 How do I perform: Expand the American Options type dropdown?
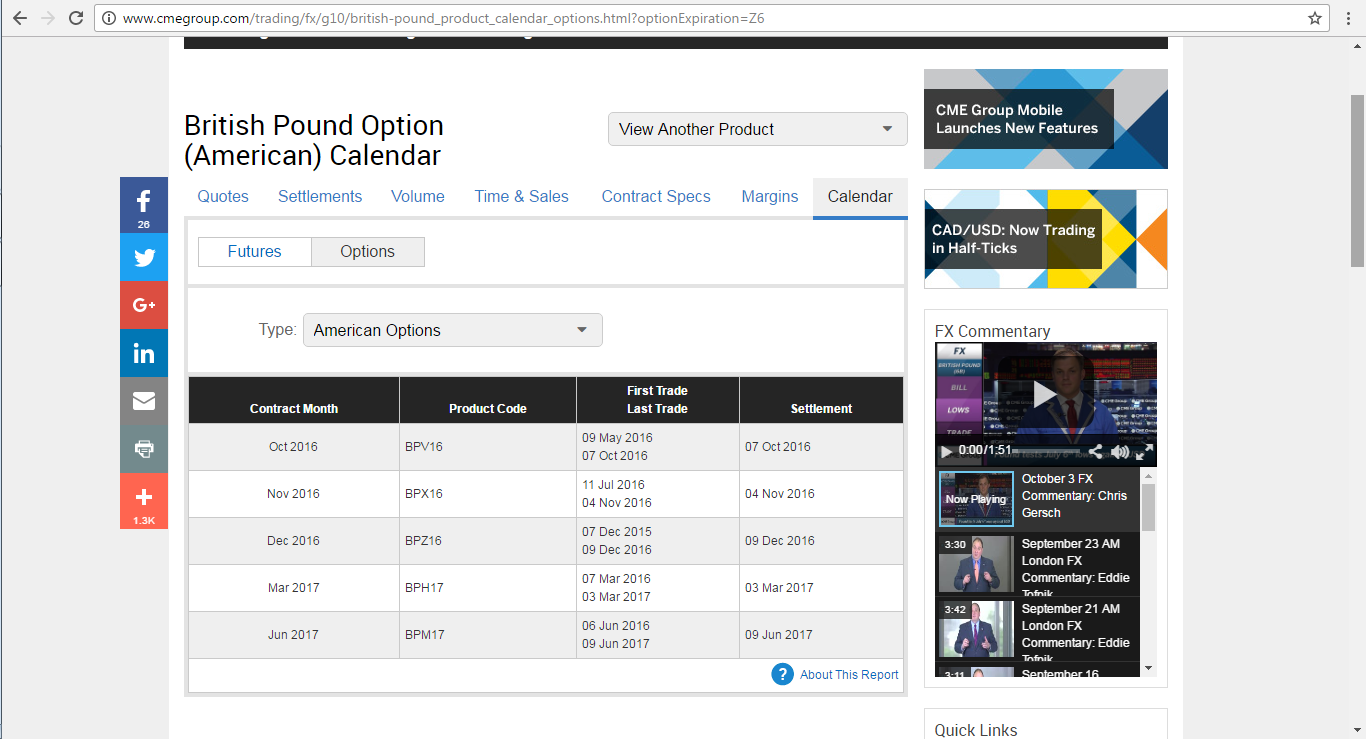(x=453, y=330)
